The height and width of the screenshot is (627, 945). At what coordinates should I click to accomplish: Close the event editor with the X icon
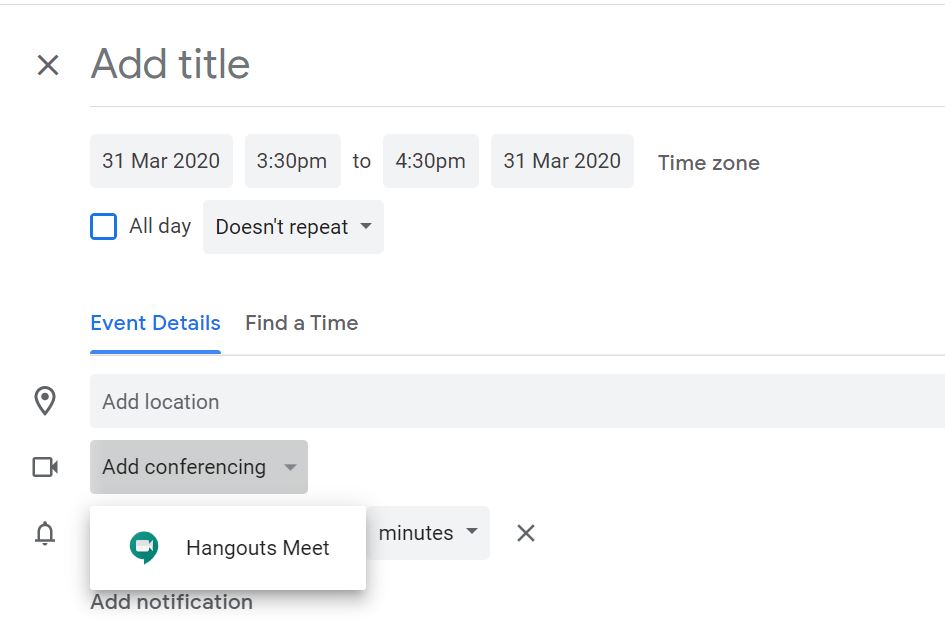(48, 66)
